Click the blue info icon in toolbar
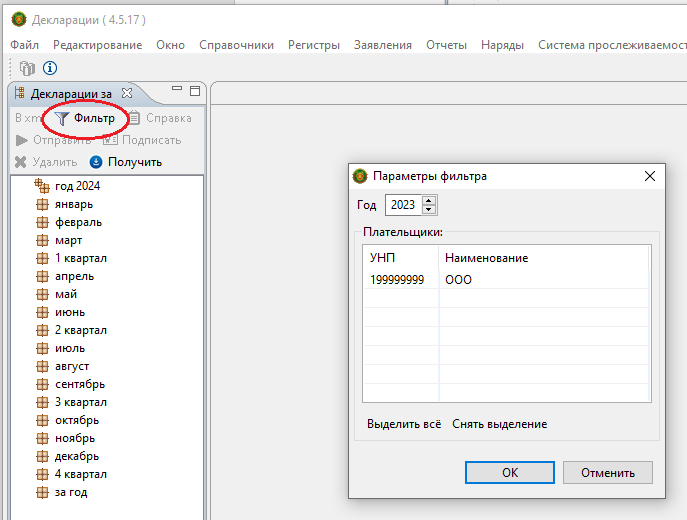Screen dimensions: 687x520 (x=49, y=68)
